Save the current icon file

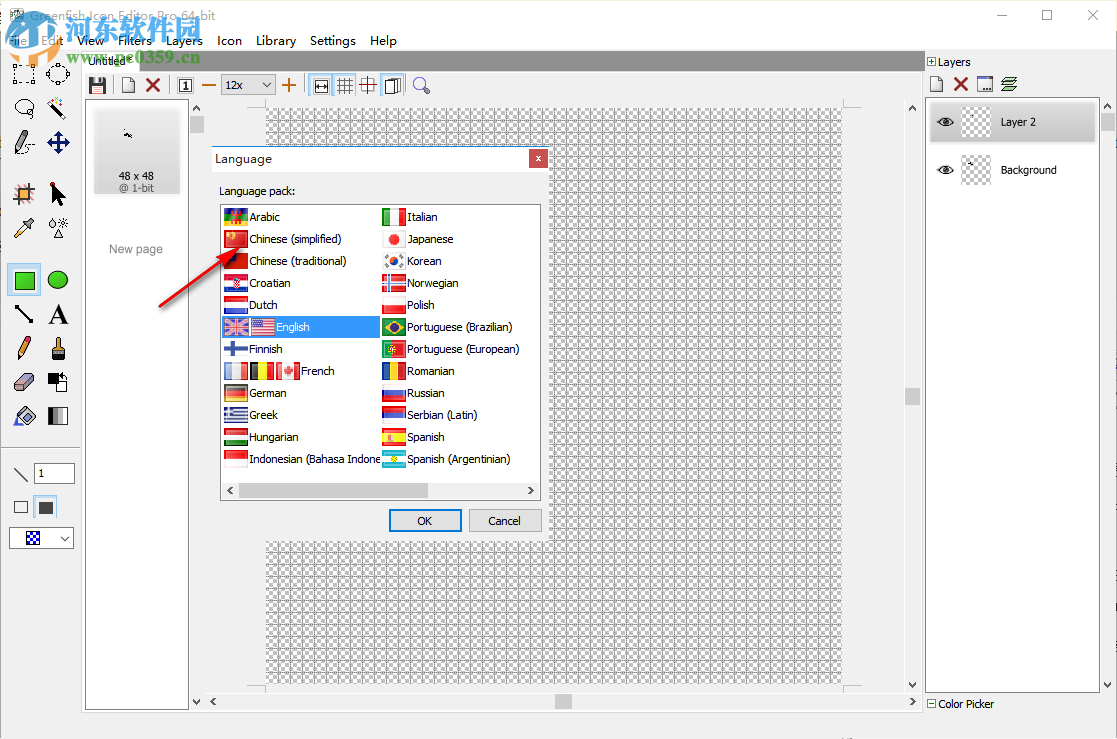(x=98, y=85)
